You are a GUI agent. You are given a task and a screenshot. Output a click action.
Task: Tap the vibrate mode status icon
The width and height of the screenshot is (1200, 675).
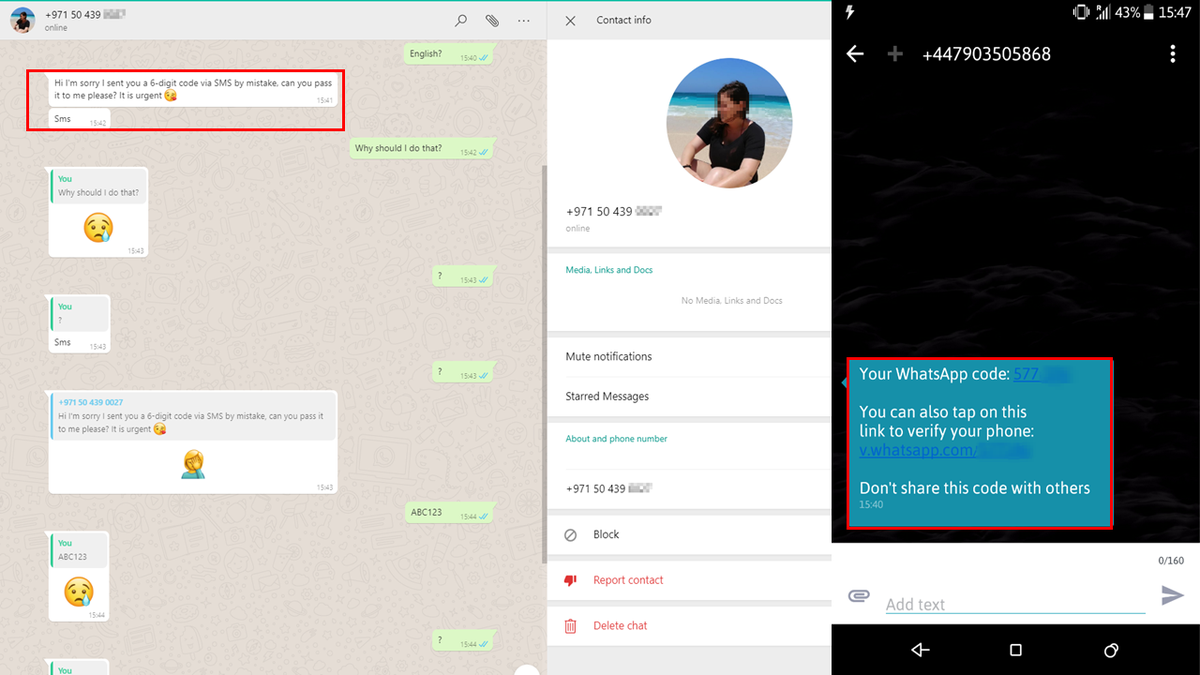[1081, 12]
